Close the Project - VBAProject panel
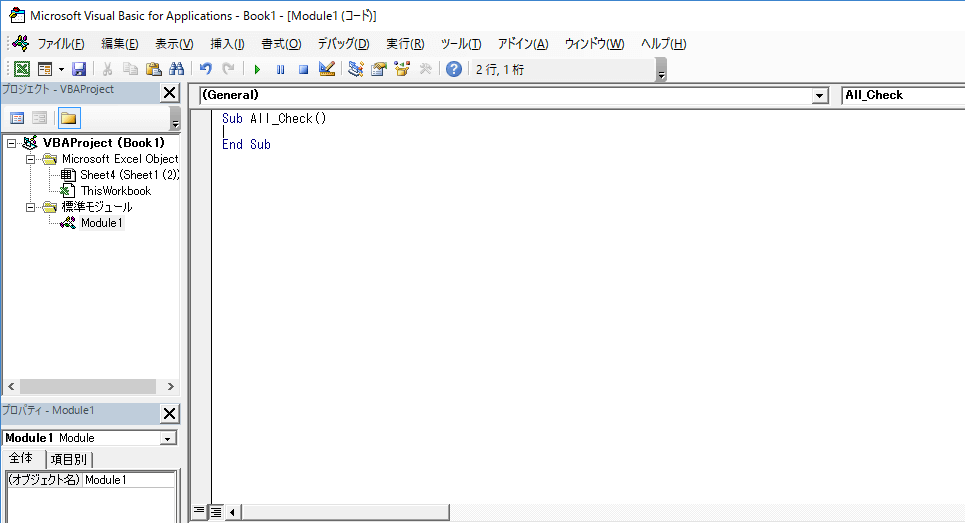The width and height of the screenshot is (965, 523). pyautogui.click(x=169, y=93)
